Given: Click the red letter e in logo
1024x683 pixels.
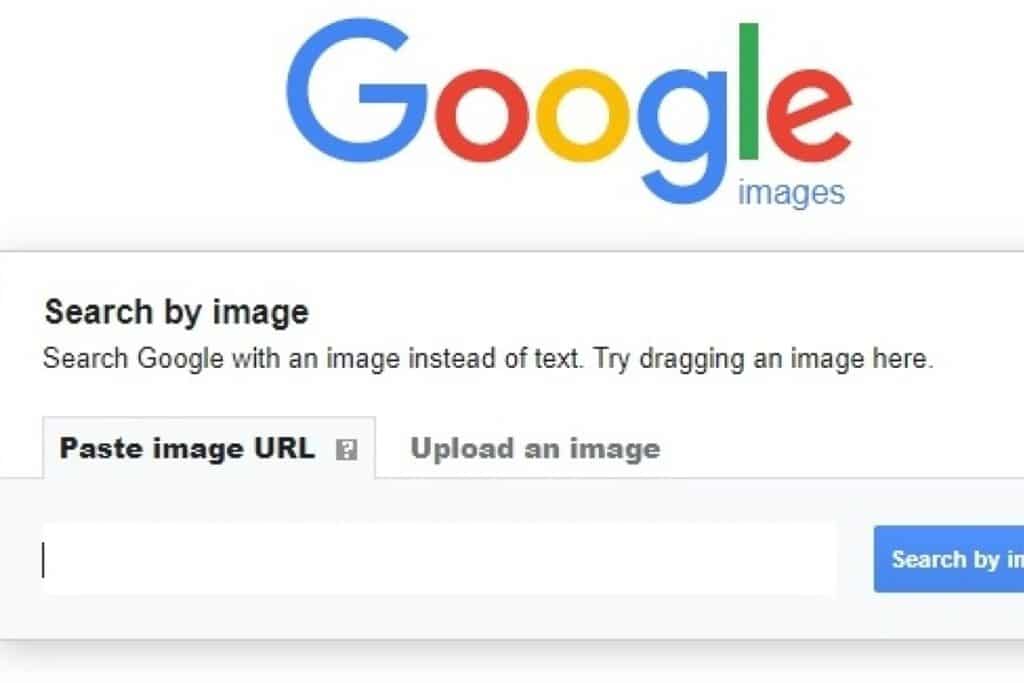Looking at the screenshot, I should 808,116.
